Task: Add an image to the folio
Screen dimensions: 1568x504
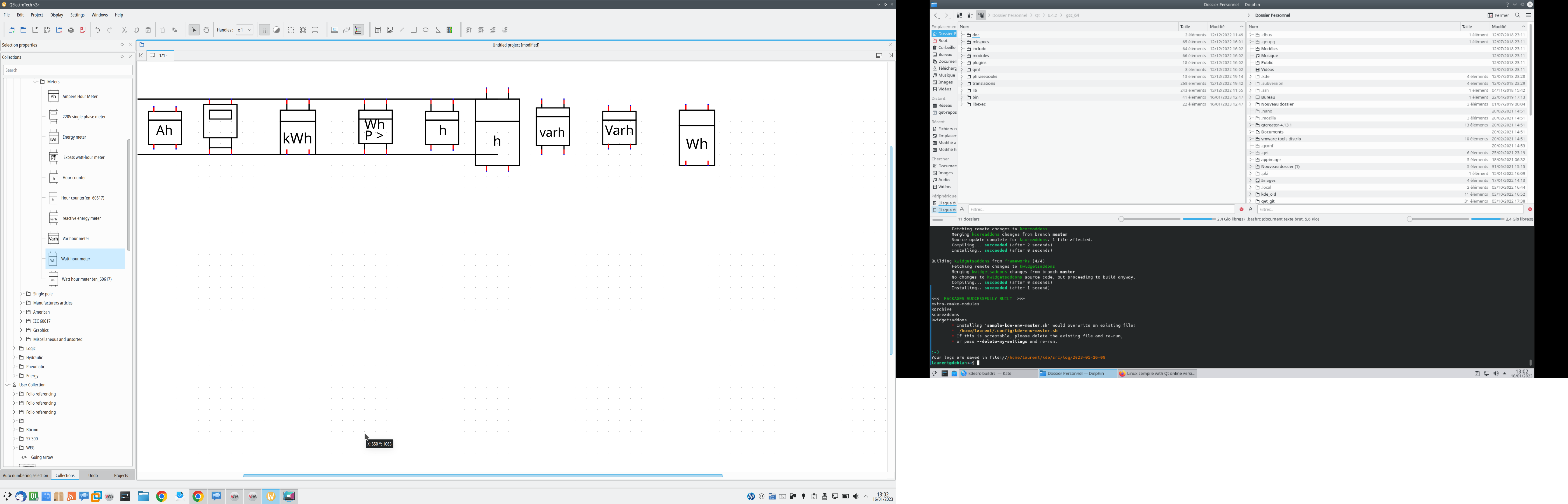Action: click(390, 30)
